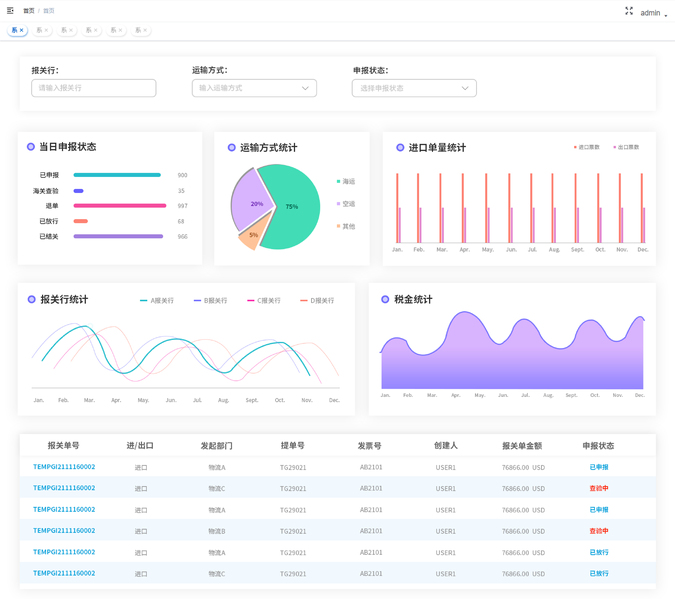This screenshot has width=675, height=600.
Task: Click the first 首页 breadcrumb
Action: 29,11
